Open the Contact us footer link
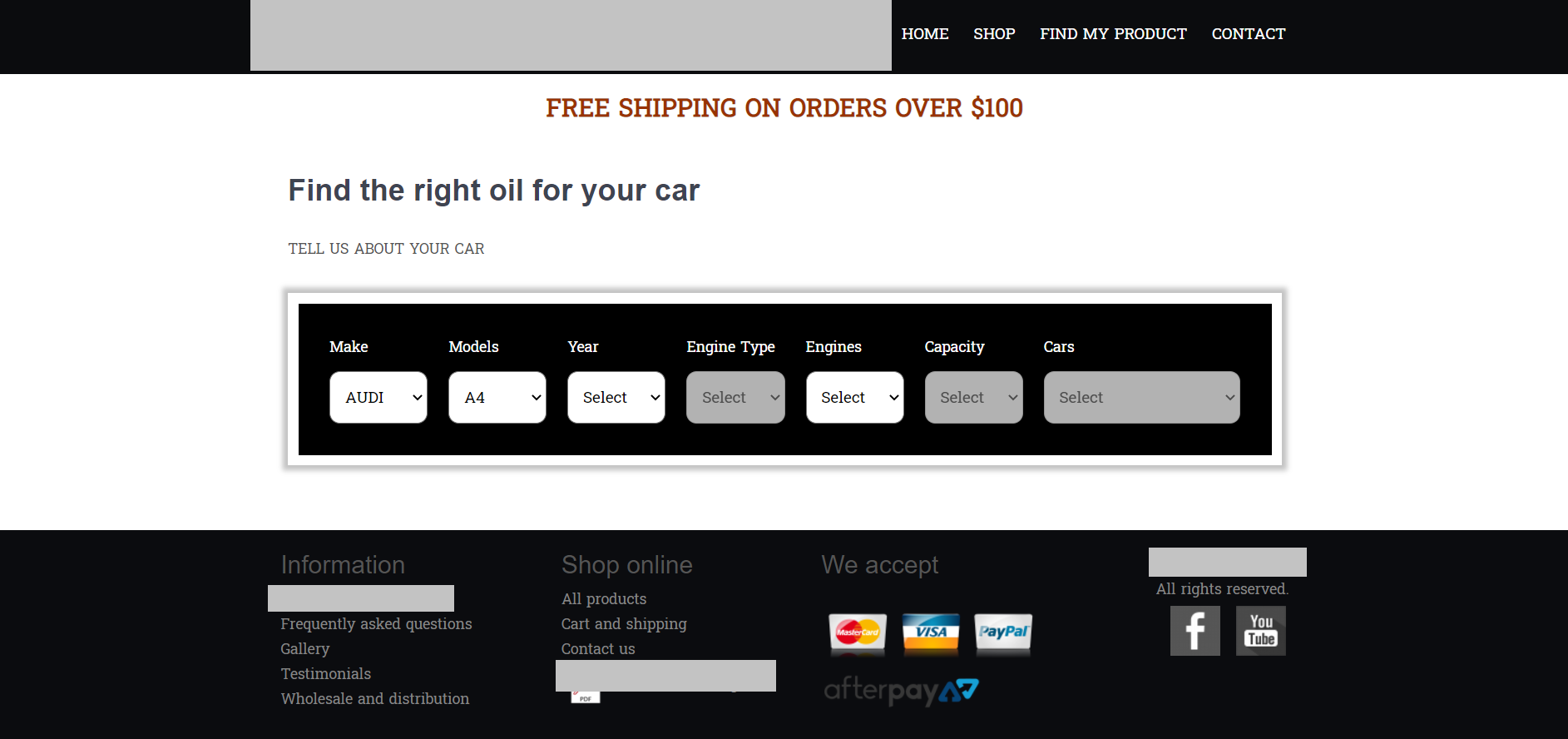 click(598, 649)
